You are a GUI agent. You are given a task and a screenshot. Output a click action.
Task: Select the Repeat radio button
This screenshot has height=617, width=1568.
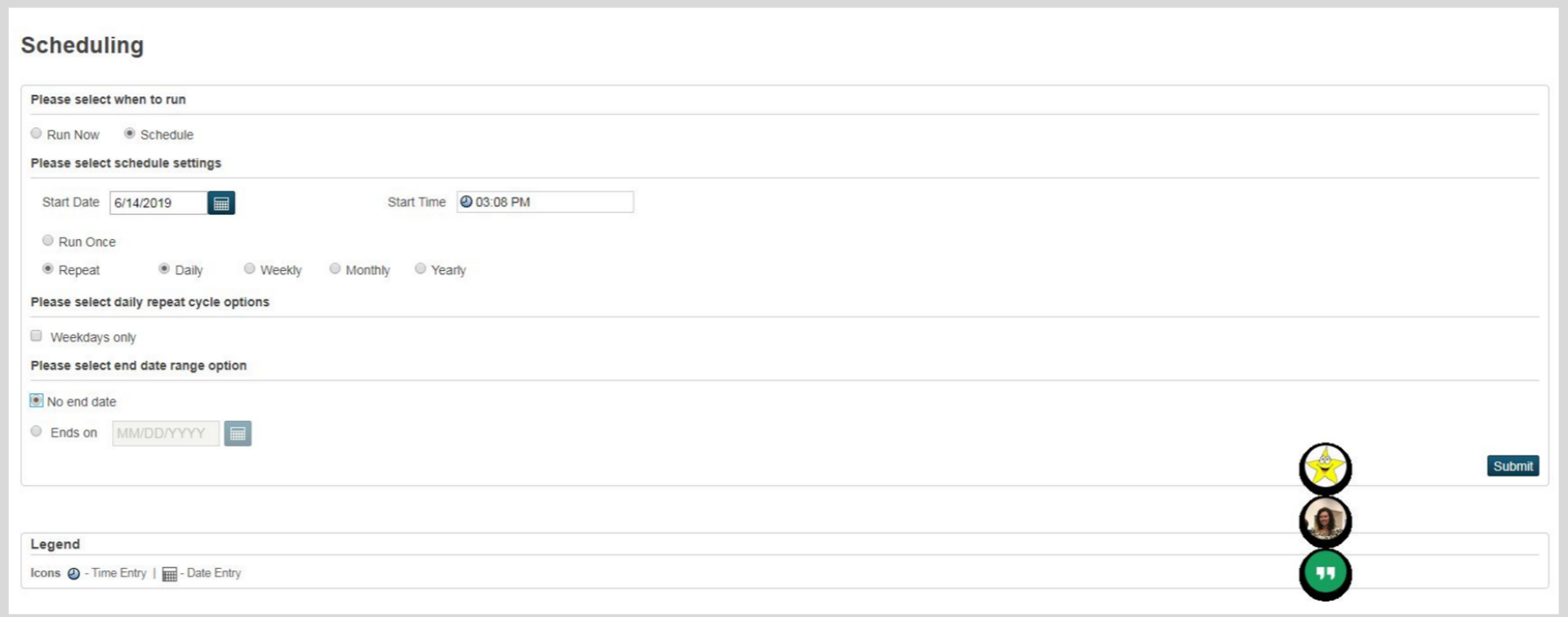pos(48,269)
